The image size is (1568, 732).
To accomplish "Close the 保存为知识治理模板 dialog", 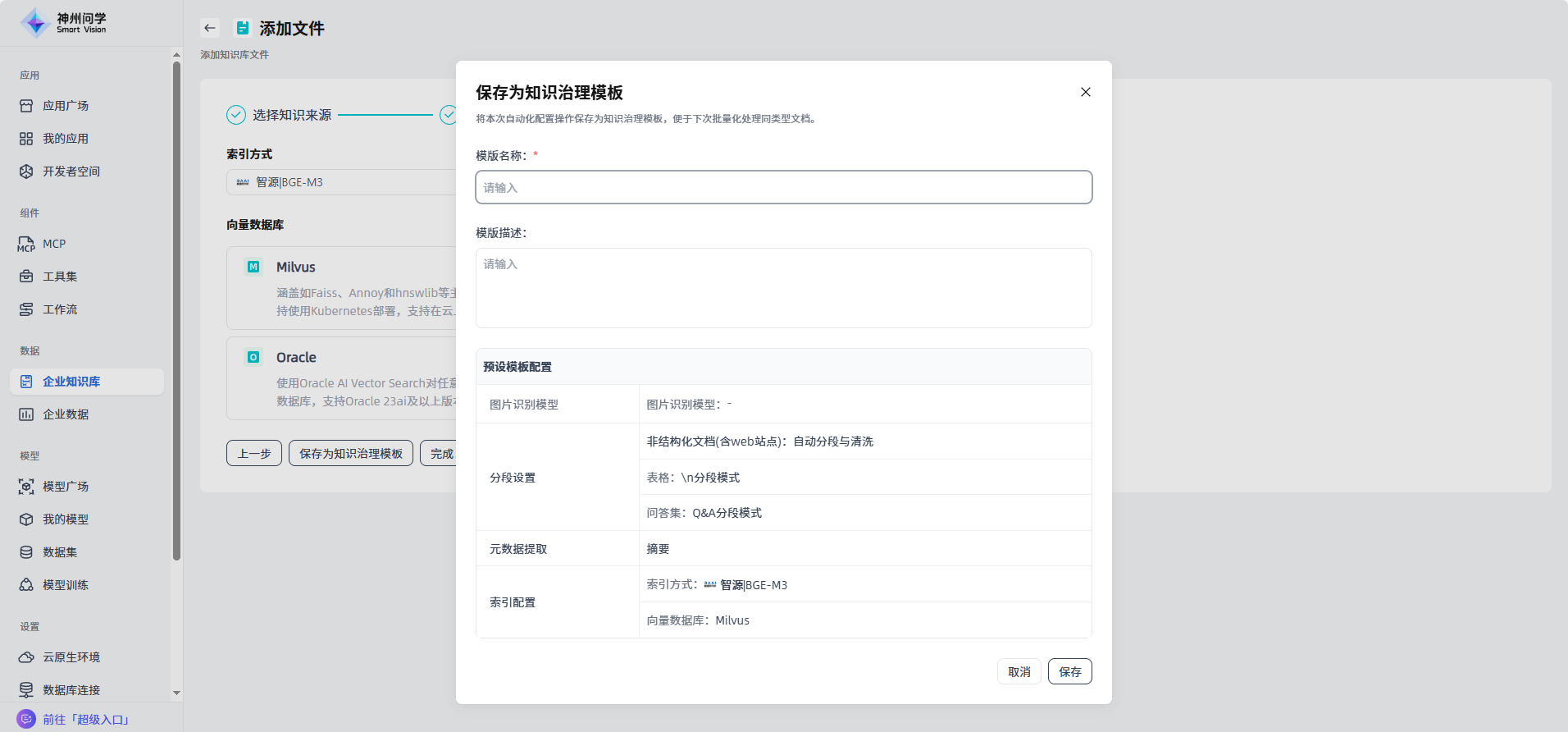I will pyautogui.click(x=1085, y=92).
